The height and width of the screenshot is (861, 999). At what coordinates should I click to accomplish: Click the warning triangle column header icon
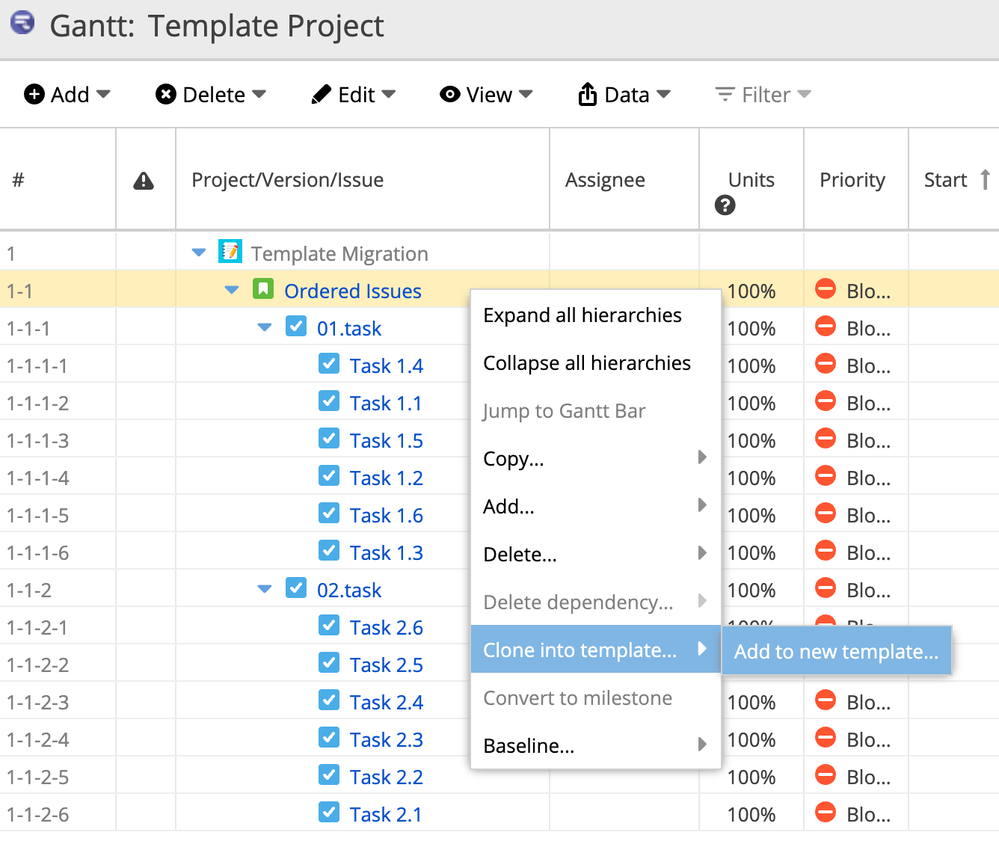pos(143,181)
